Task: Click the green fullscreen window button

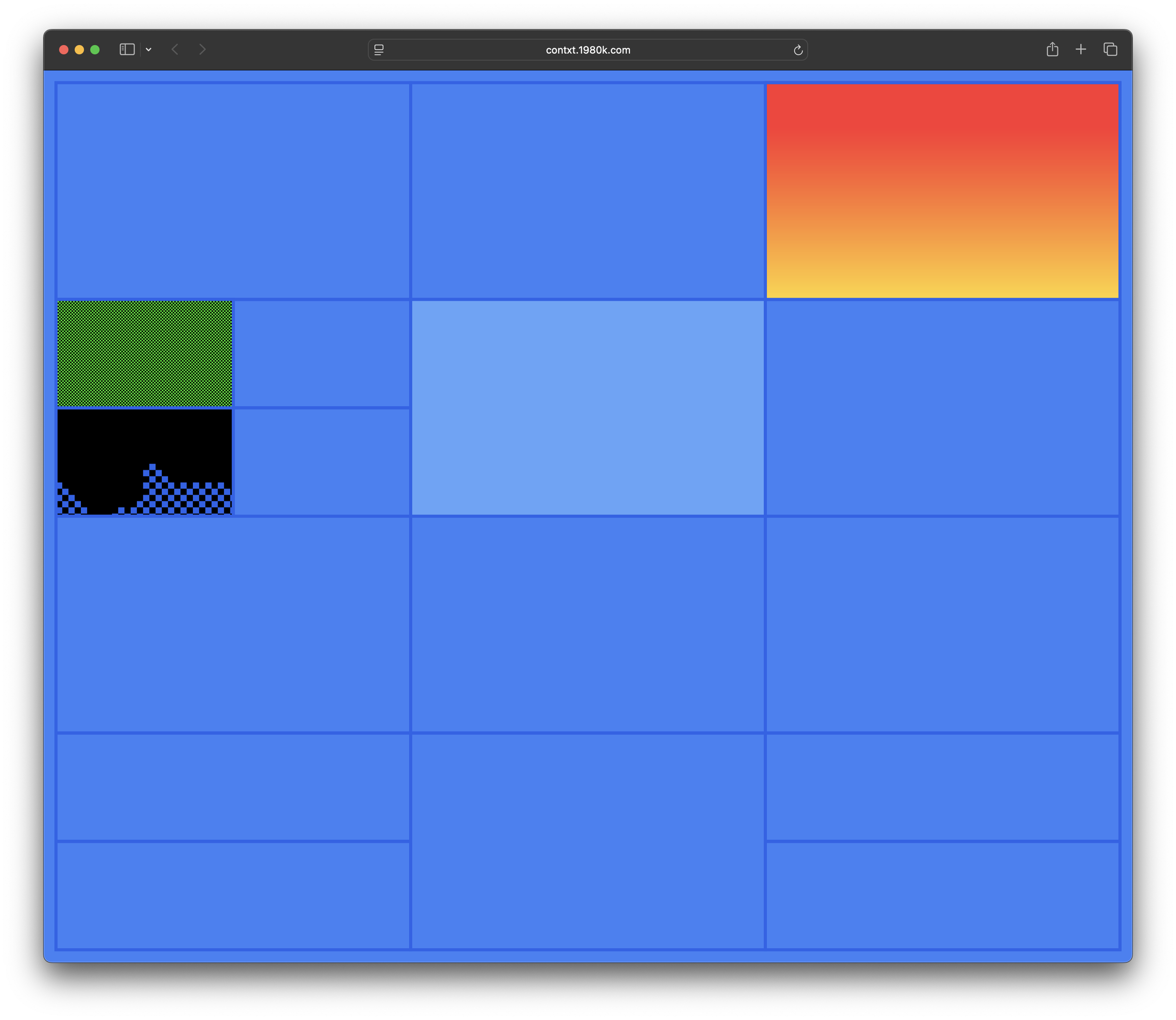Action: click(x=95, y=49)
